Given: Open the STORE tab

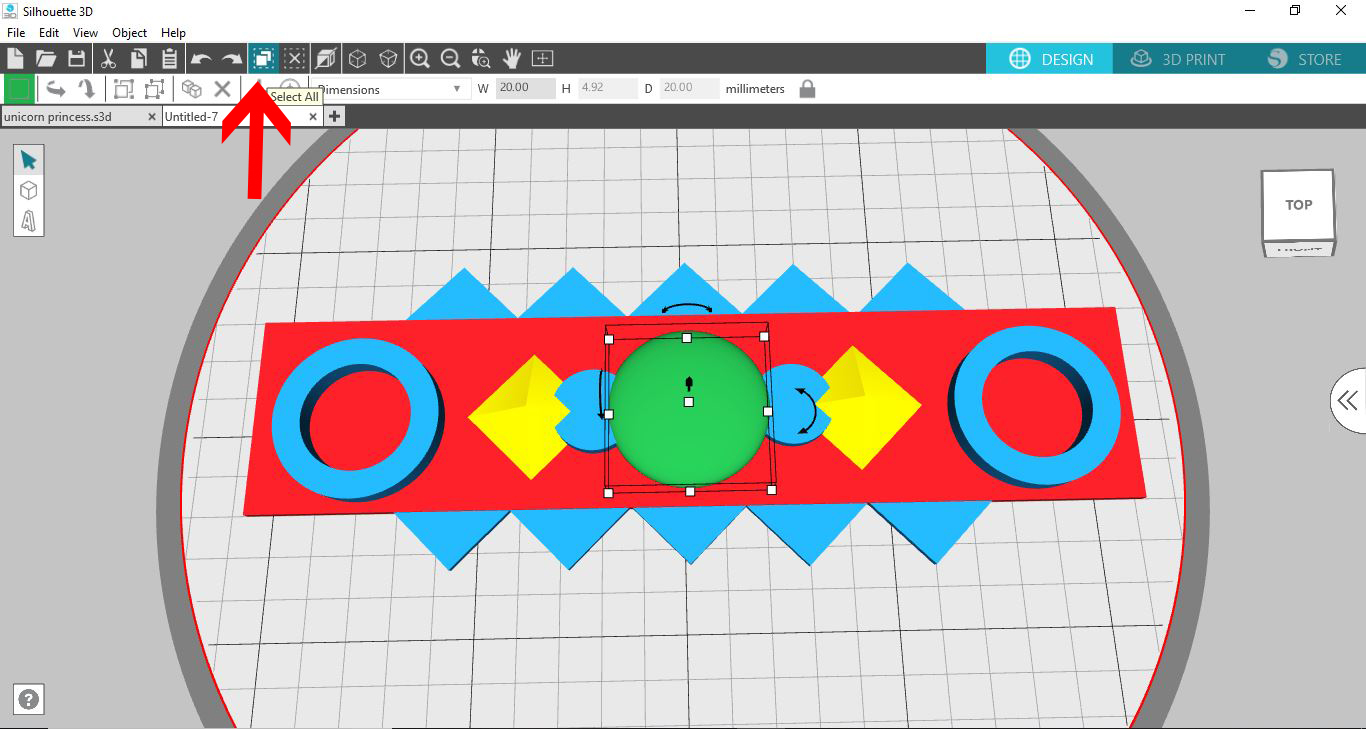Looking at the screenshot, I should pos(1303,59).
